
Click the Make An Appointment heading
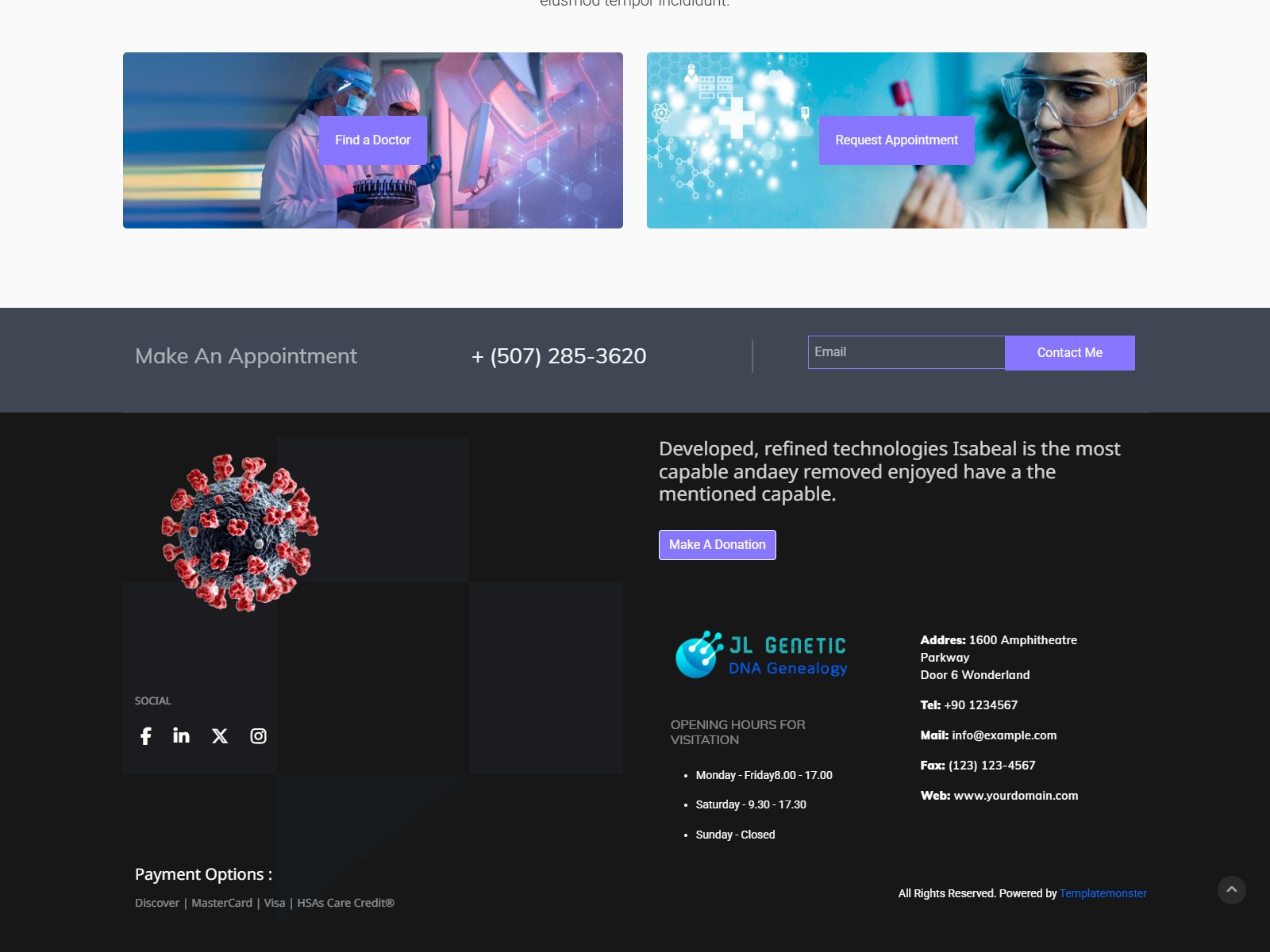[x=246, y=356]
